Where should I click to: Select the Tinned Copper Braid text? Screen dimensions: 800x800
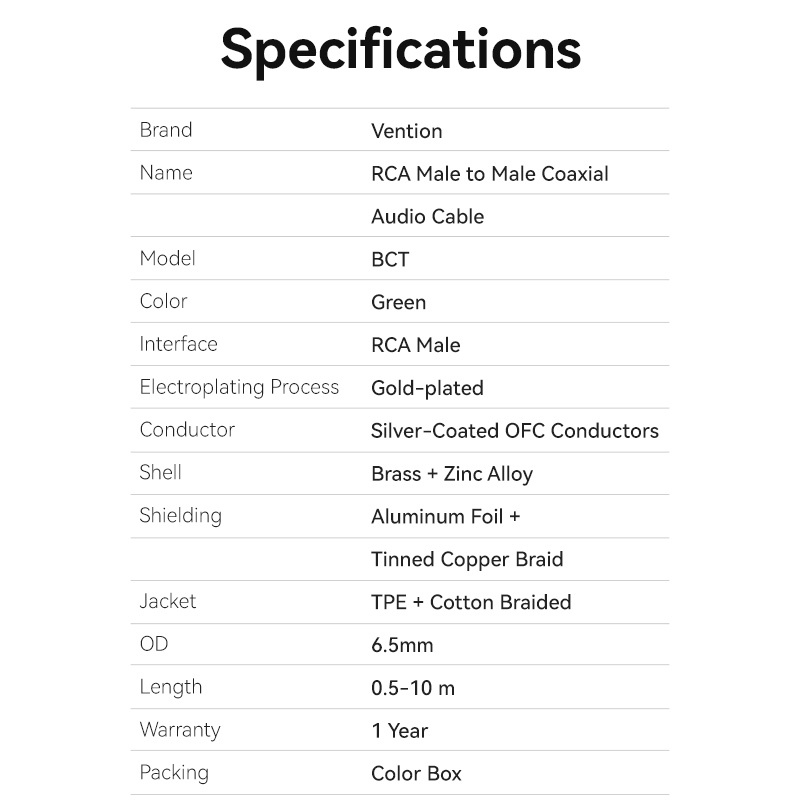pos(467,560)
